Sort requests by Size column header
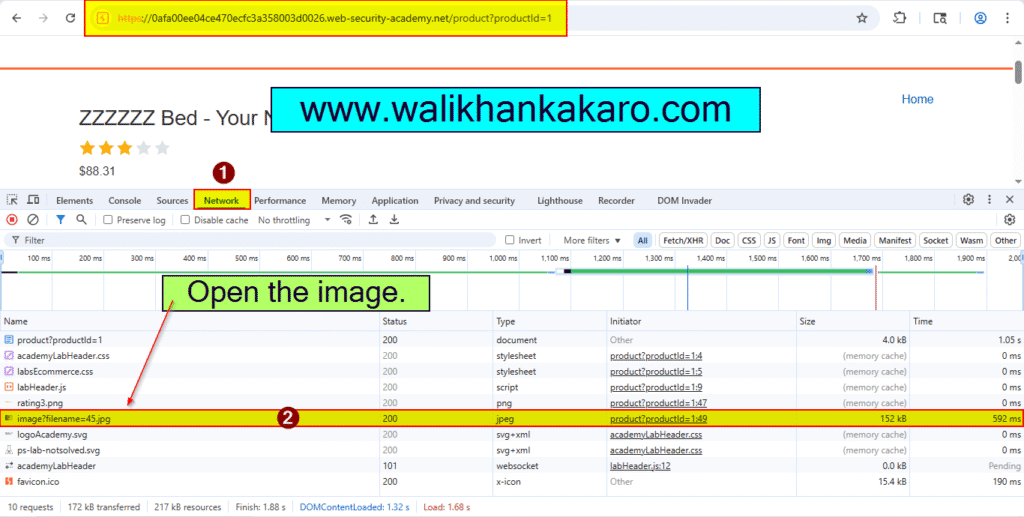 [853, 321]
